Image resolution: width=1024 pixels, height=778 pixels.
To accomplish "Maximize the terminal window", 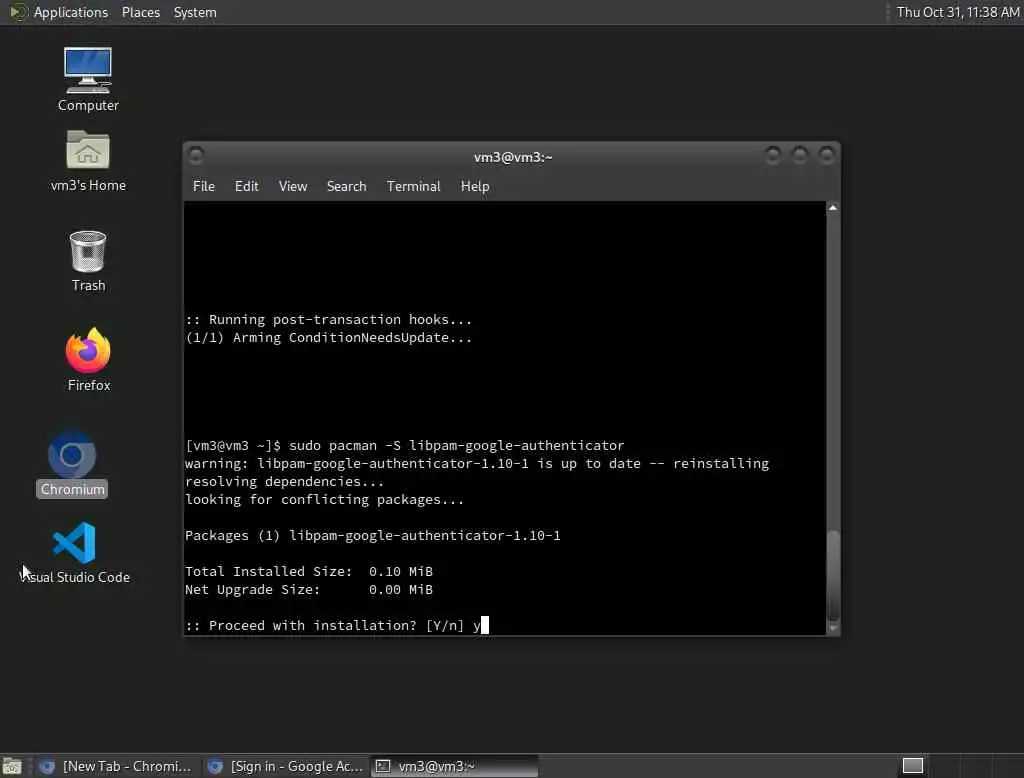I will [799, 155].
